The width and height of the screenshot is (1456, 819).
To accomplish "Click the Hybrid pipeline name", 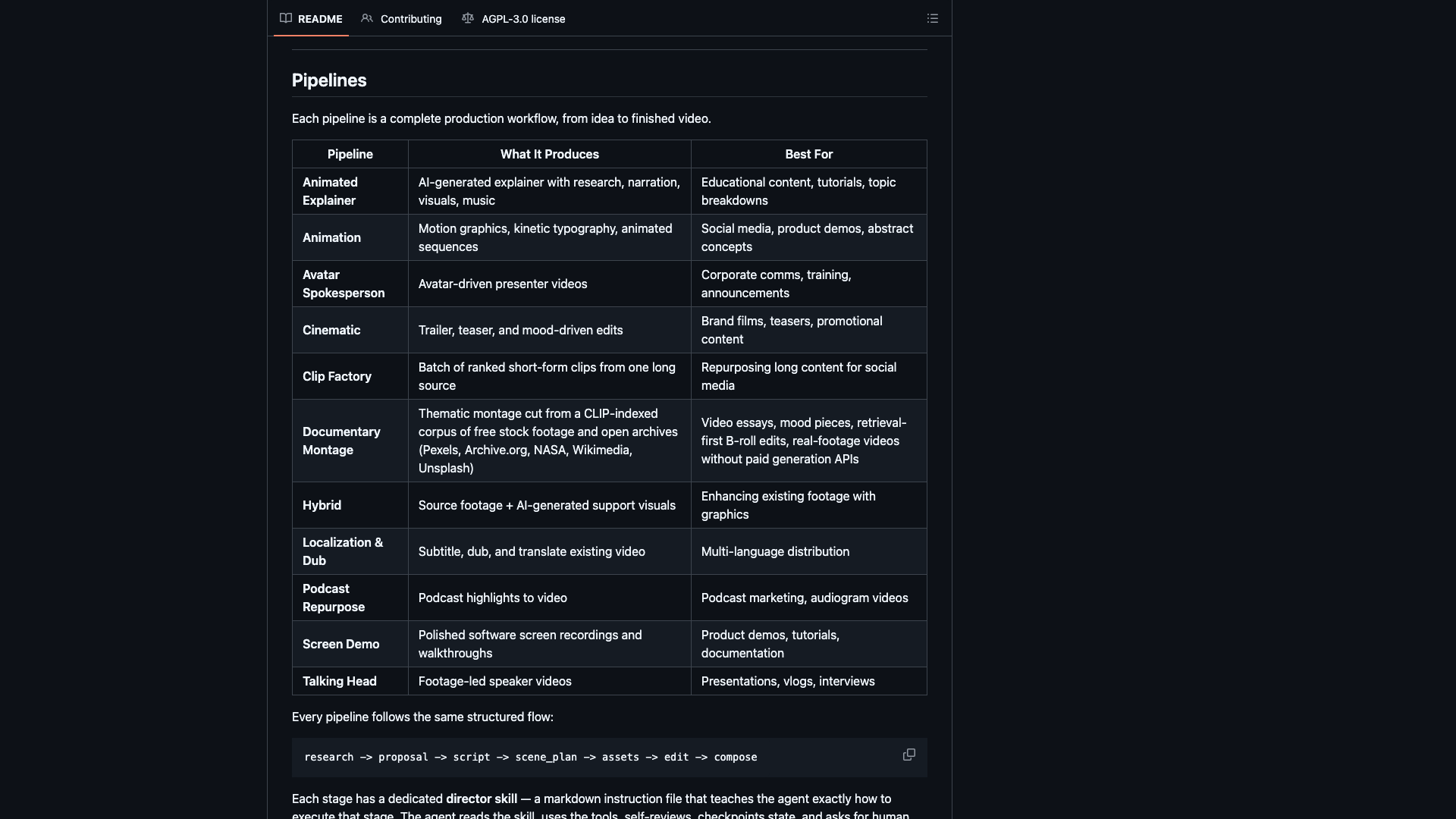I will point(322,505).
